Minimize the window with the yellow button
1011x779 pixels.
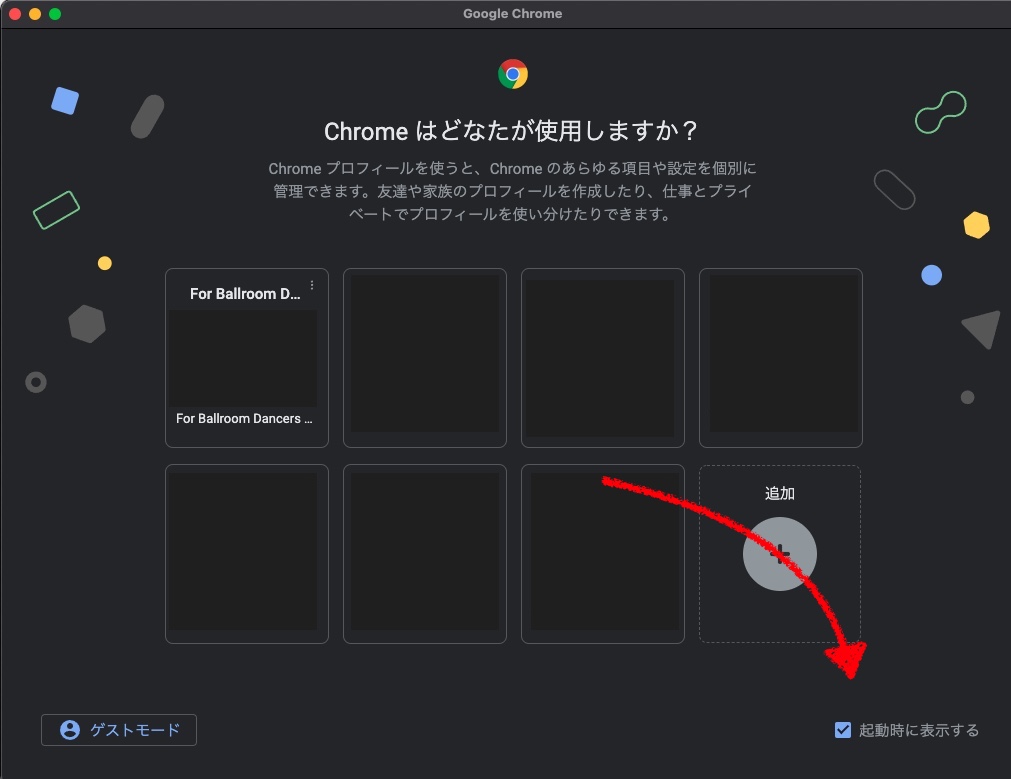[35, 14]
